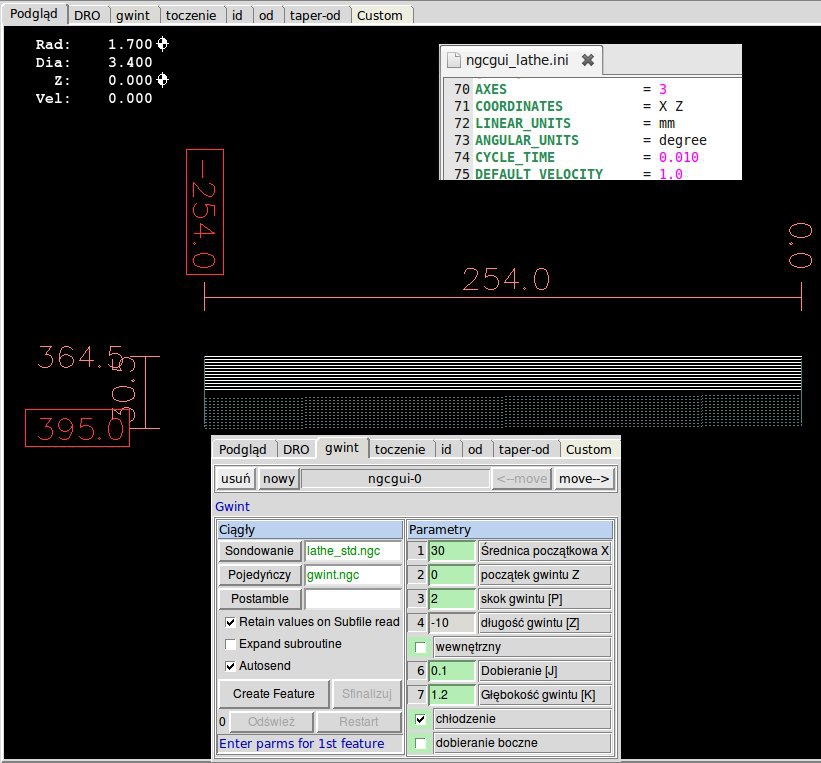Click the Dobieranie [J] value field
Image resolution: width=821 pixels, height=763 pixels.
[452, 671]
